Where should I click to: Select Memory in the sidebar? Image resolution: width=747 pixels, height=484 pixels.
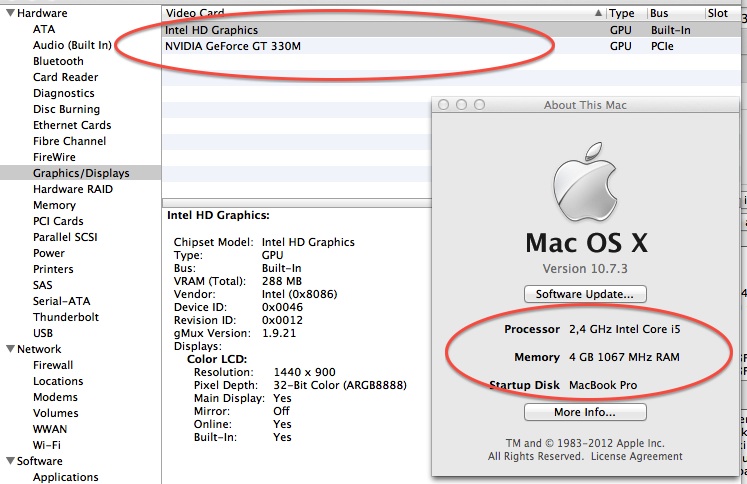[54, 205]
